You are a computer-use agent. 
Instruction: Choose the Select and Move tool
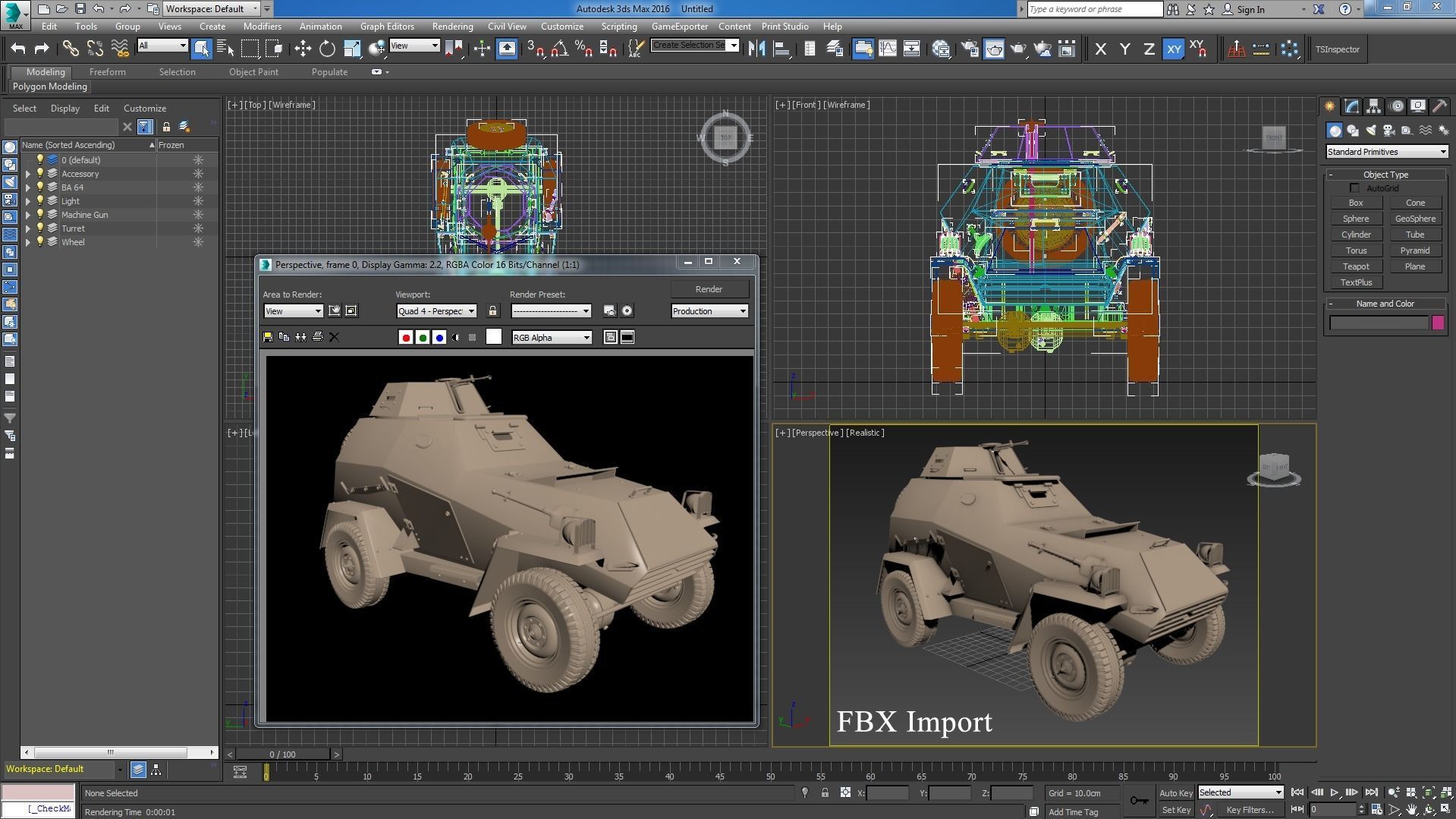(x=303, y=49)
